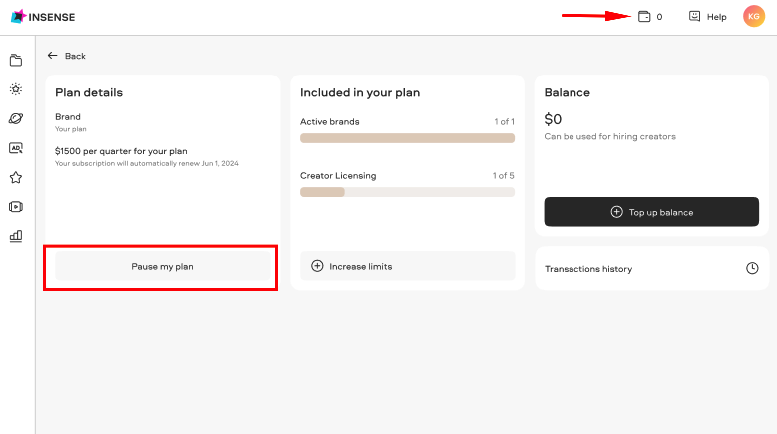The width and height of the screenshot is (777, 434).
Task: Open the bar chart analytics icon
Action: 16,236
